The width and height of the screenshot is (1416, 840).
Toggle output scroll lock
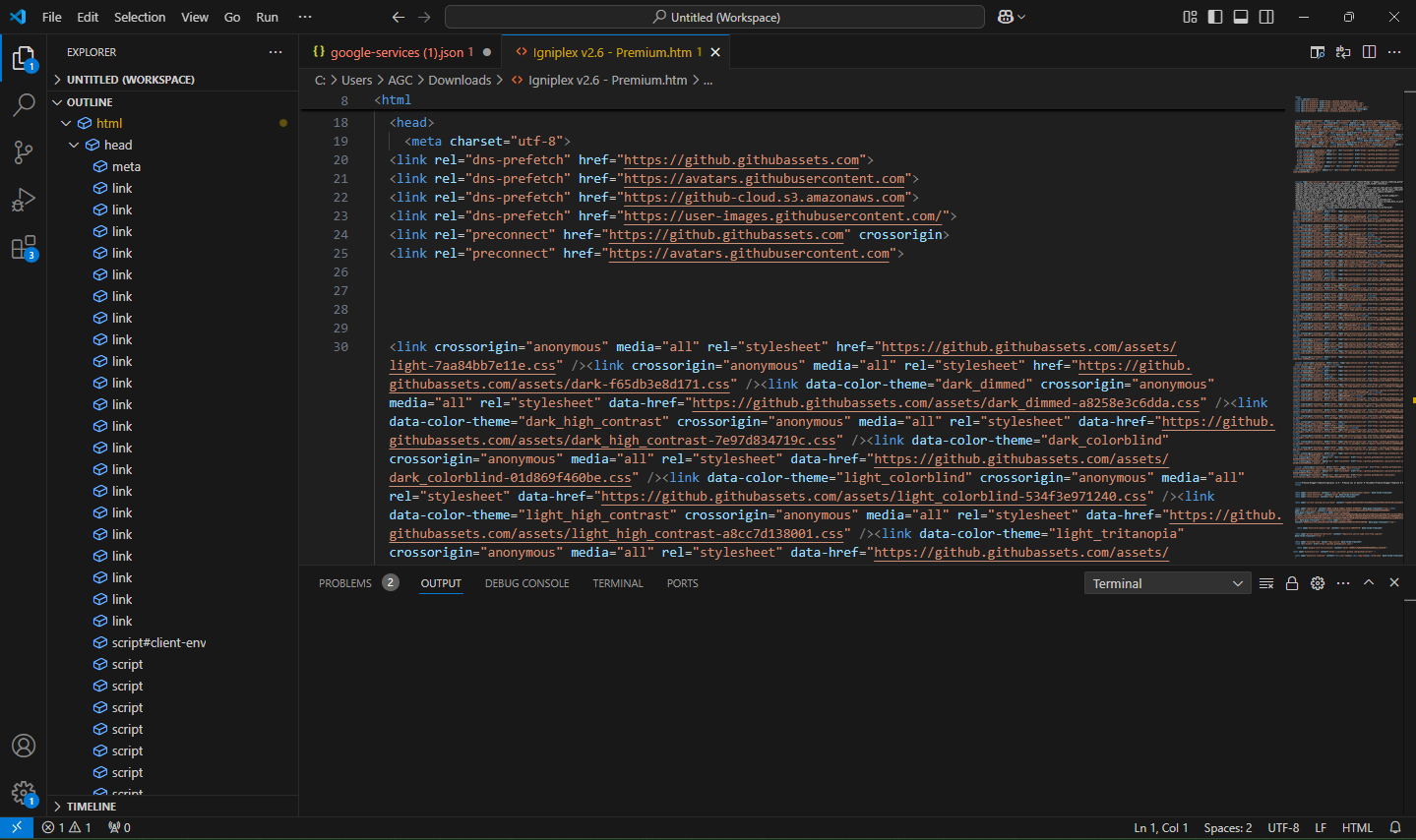[x=1292, y=583]
